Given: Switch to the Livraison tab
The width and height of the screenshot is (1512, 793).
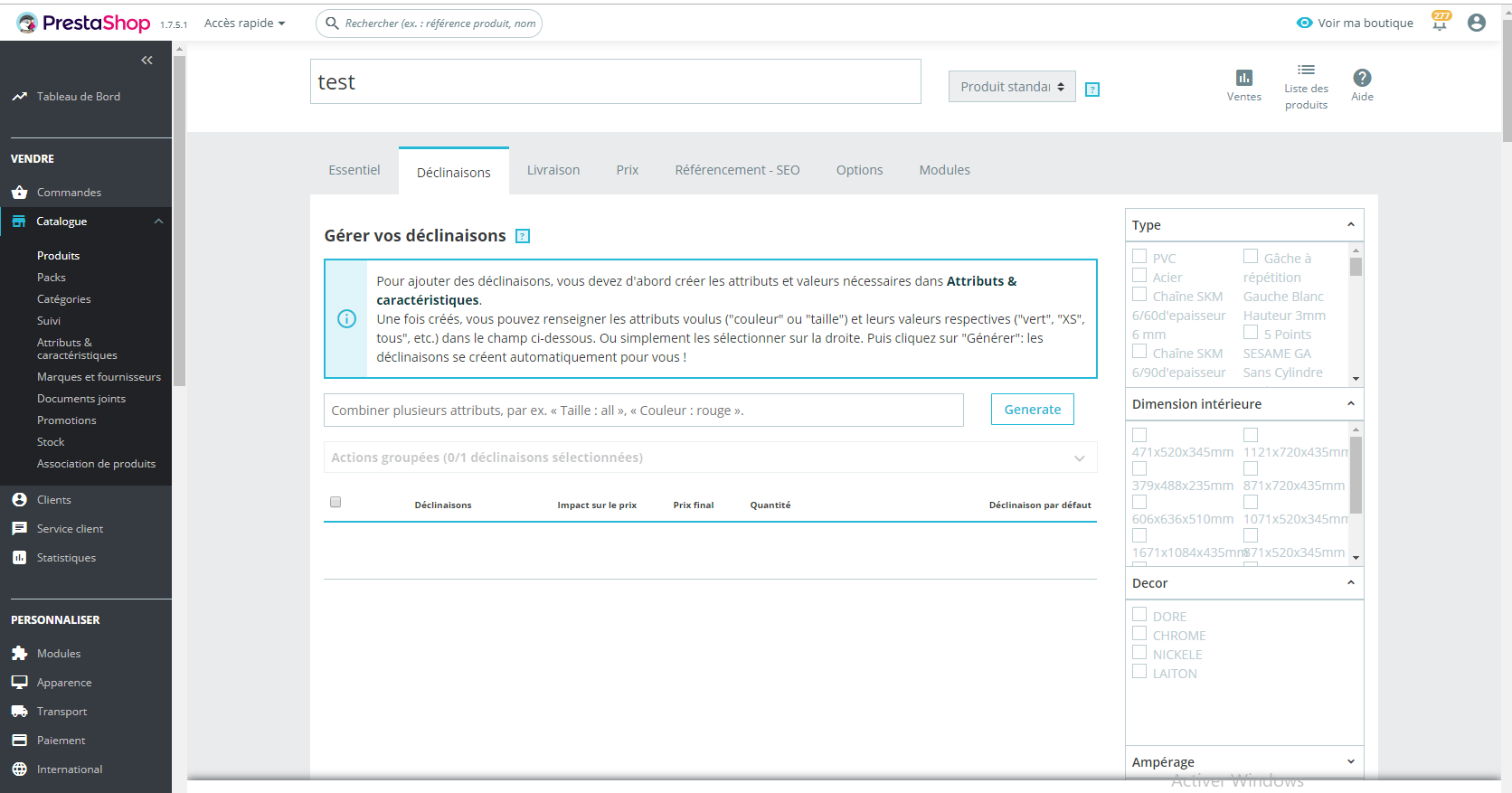Looking at the screenshot, I should [553, 170].
